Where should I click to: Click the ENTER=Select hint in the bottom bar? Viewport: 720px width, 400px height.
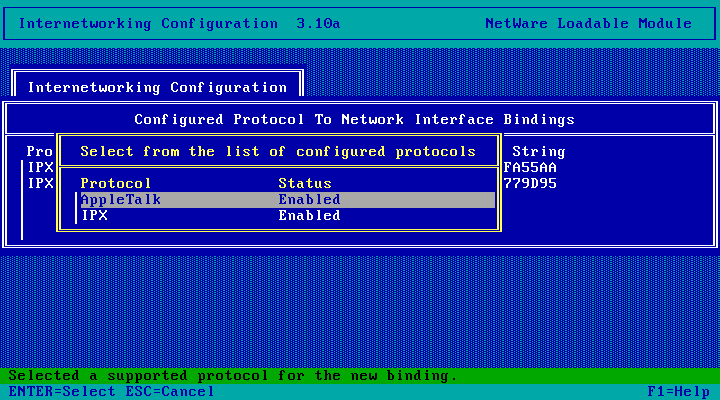point(62,392)
